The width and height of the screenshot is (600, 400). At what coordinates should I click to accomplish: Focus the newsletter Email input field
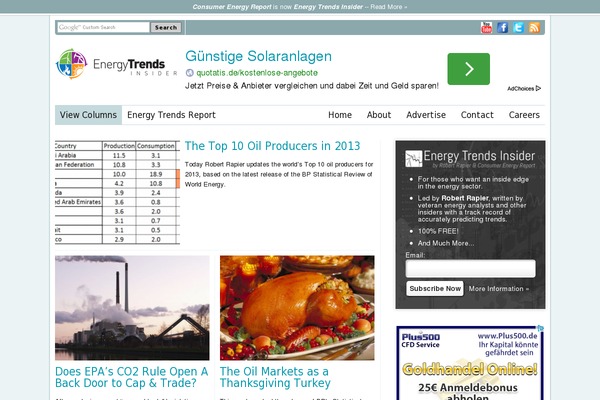[470, 269]
